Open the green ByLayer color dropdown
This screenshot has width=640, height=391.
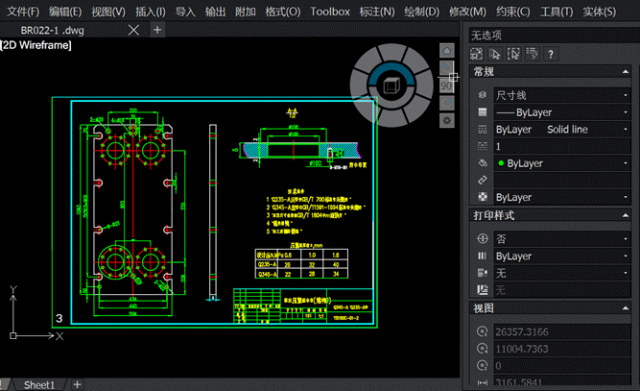coord(562,164)
